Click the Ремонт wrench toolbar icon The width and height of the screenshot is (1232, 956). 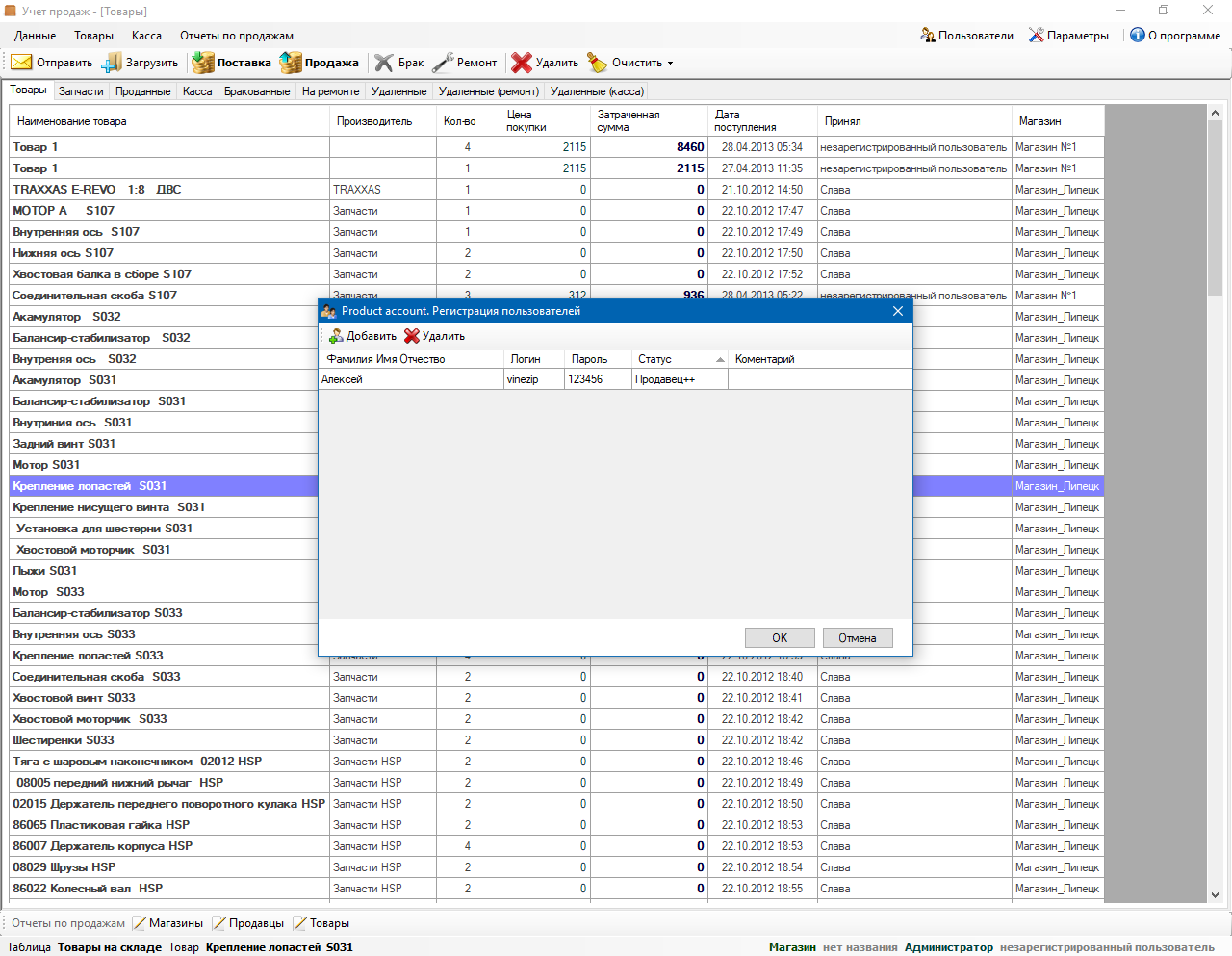(443, 63)
